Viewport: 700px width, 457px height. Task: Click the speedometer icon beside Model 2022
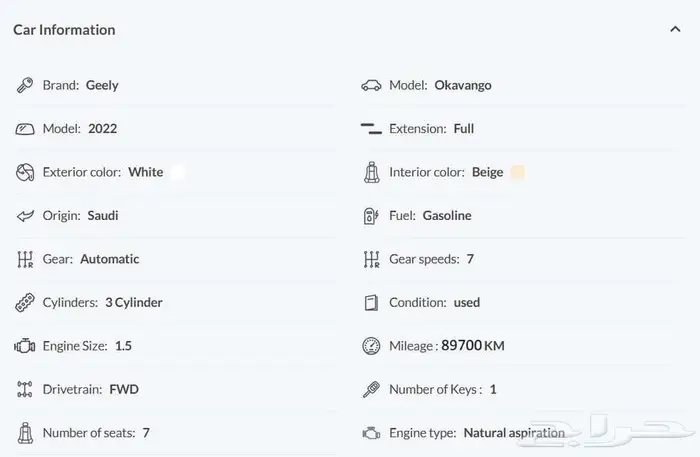(x=25, y=129)
